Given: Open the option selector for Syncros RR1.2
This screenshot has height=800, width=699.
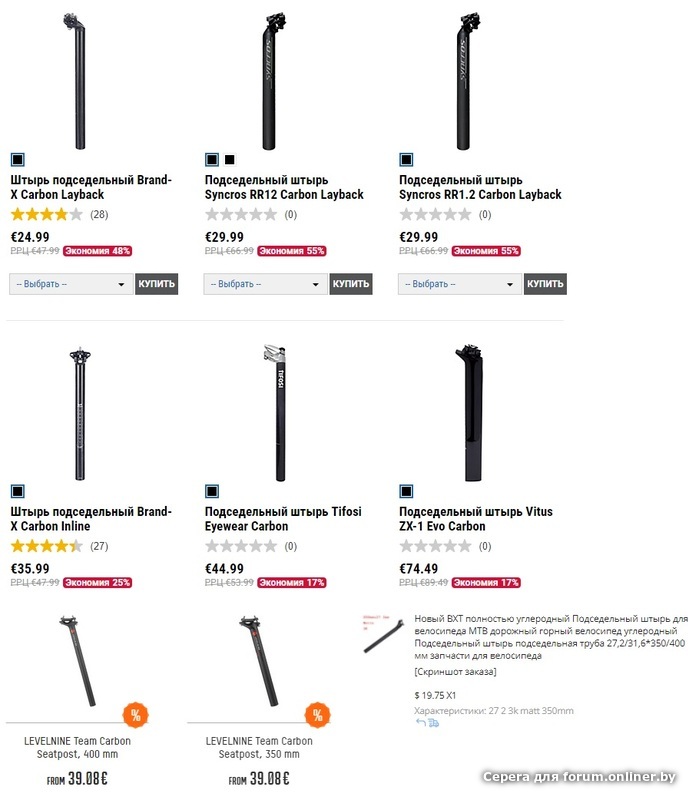Looking at the screenshot, I should 459,284.
